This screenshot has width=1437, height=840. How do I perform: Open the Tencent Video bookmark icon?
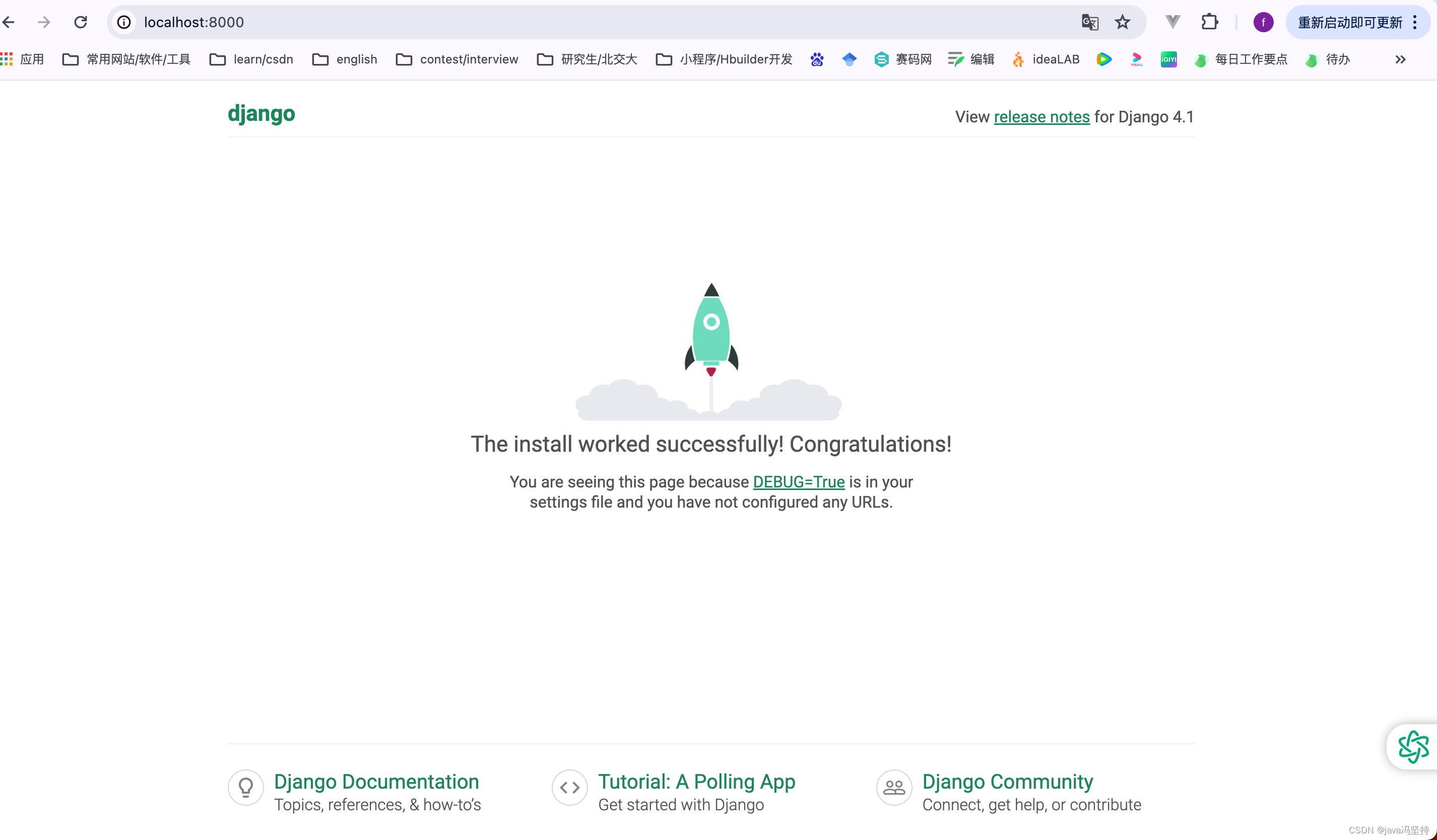pyautogui.click(x=1104, y=59)
